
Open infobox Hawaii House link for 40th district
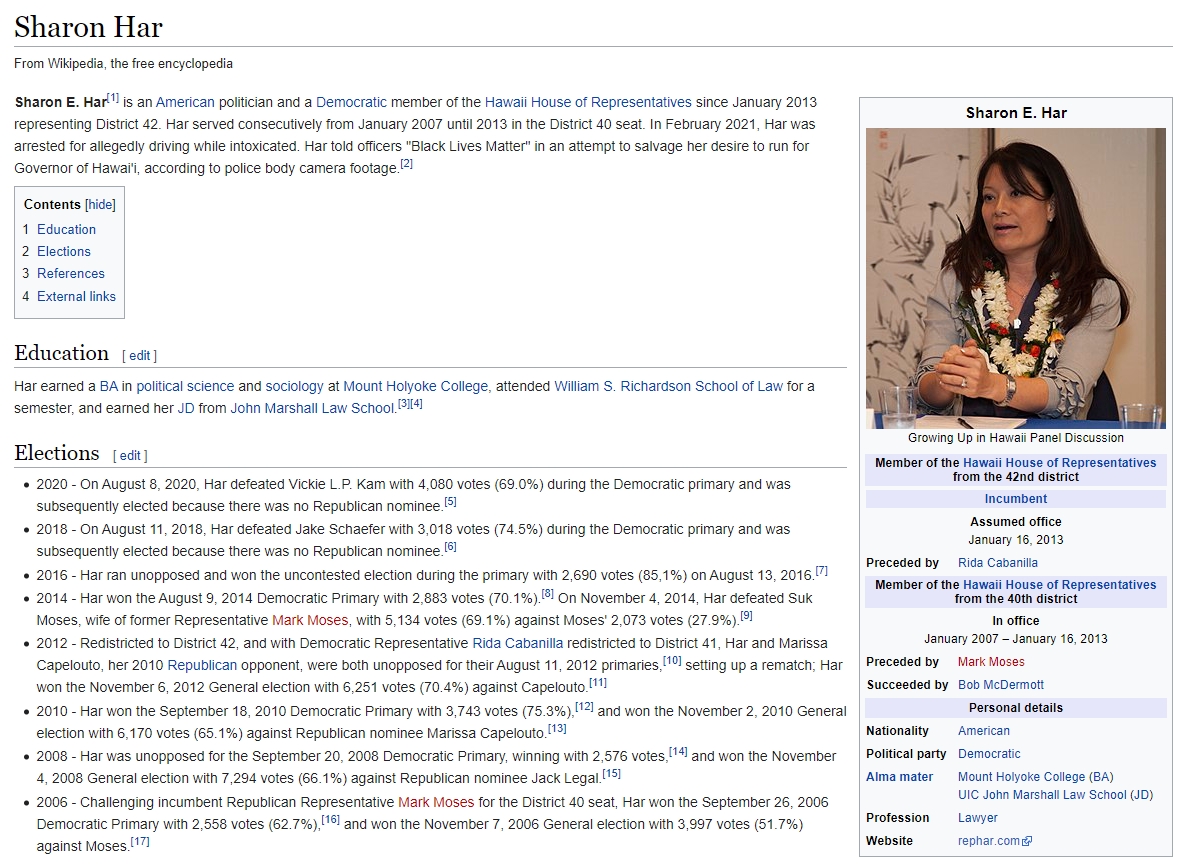(1059, 585)
